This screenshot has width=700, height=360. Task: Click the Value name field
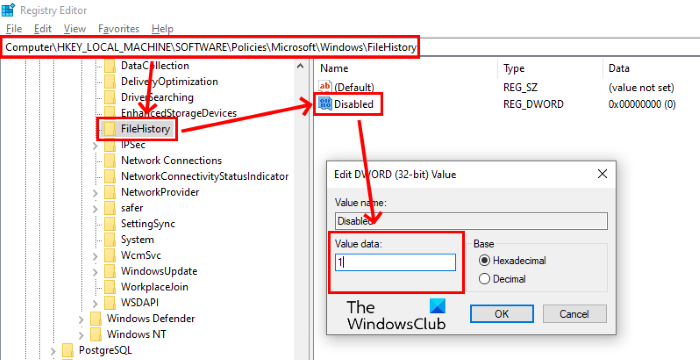pos(471,221)
